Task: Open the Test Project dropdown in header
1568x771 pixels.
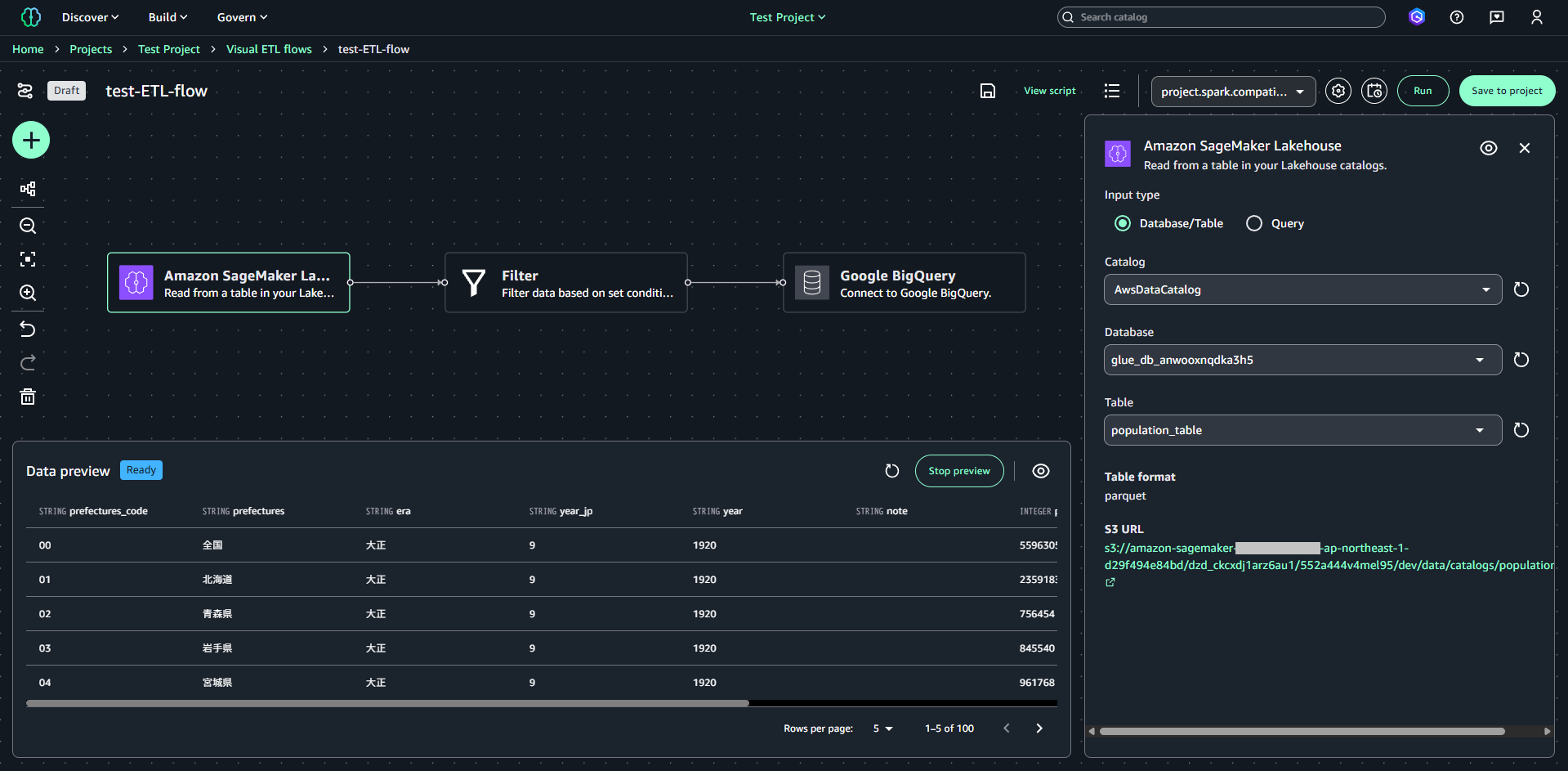Action: 788,17
